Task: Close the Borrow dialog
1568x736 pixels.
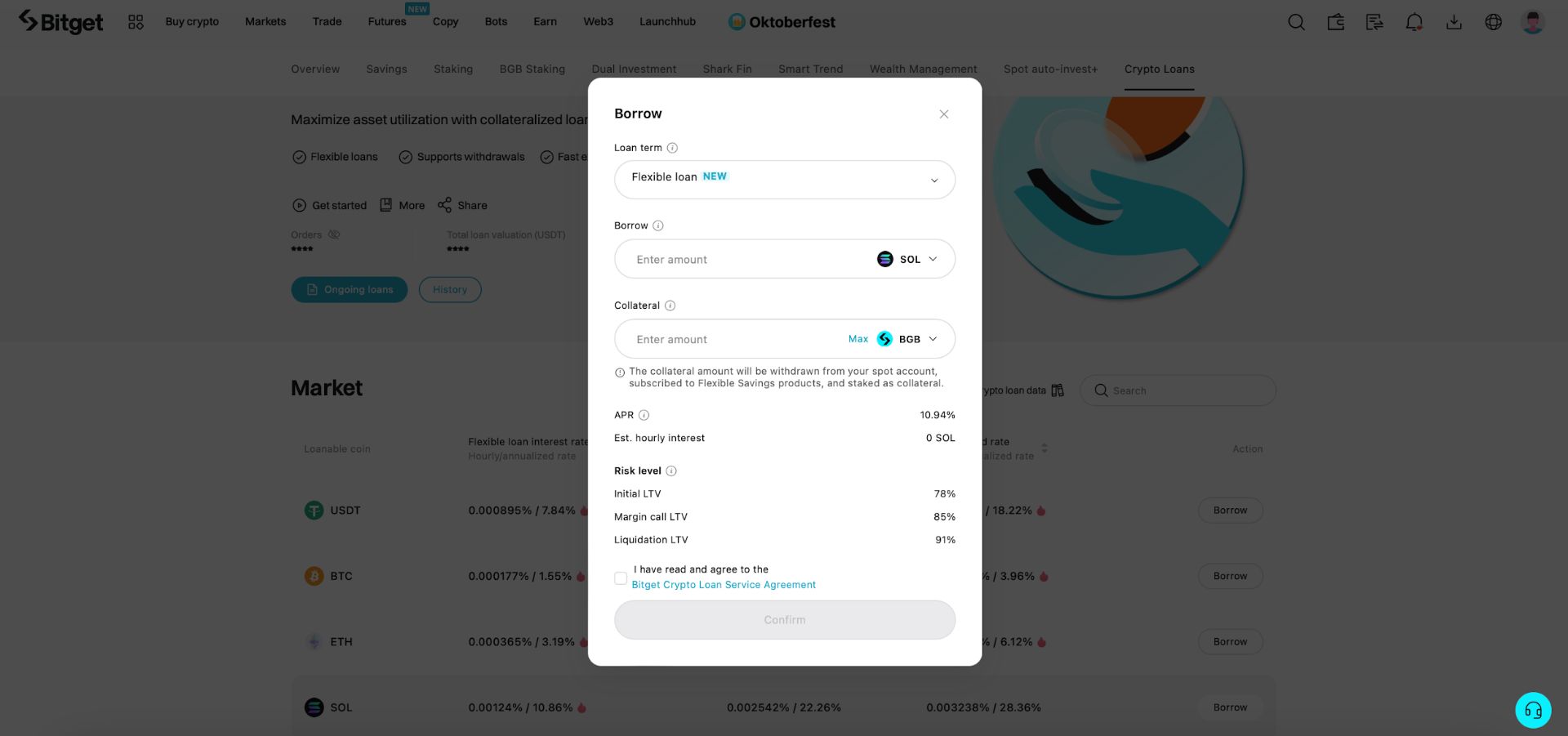Action: point(943,114)
